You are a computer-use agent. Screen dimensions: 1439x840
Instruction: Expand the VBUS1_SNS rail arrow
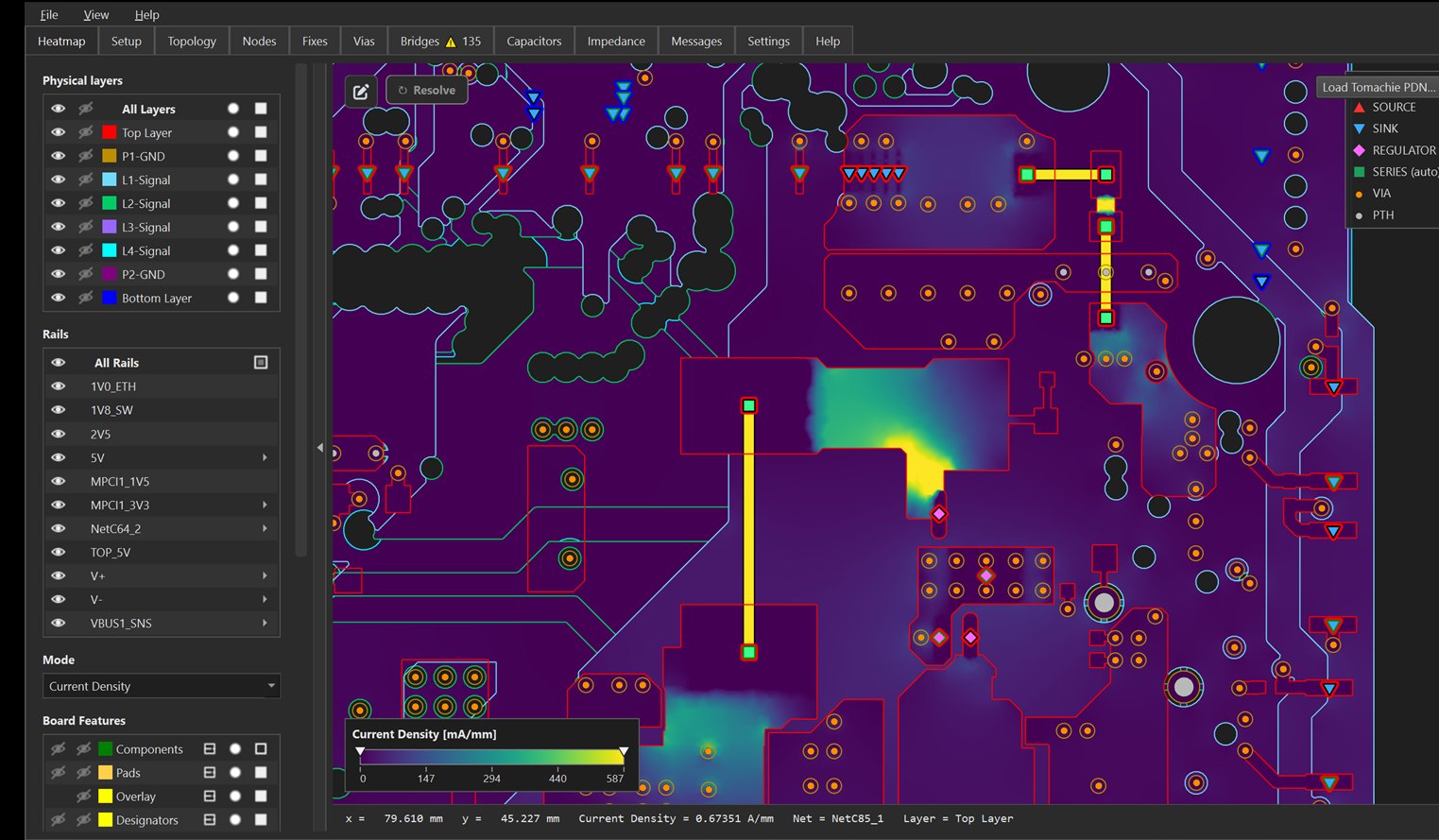[x=265, y=623]
